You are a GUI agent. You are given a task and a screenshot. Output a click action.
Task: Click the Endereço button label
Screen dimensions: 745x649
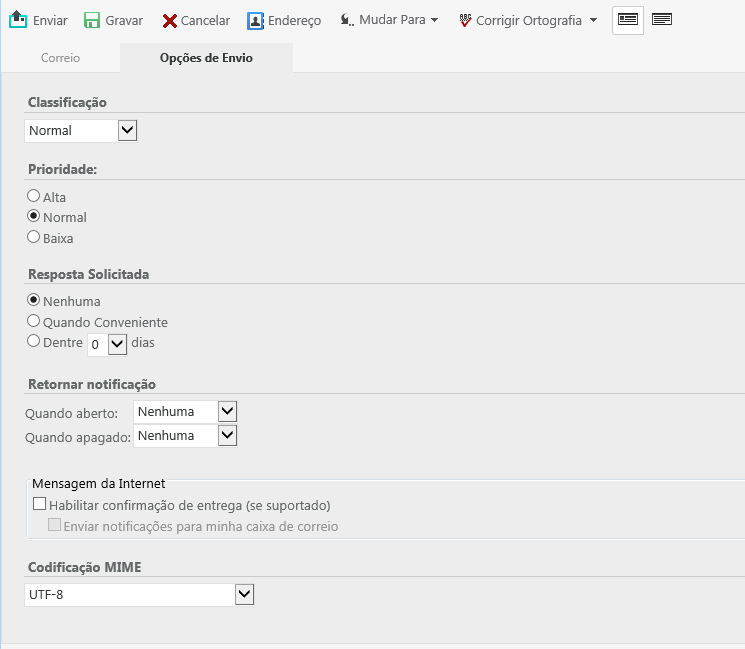[x=295, y=21]
